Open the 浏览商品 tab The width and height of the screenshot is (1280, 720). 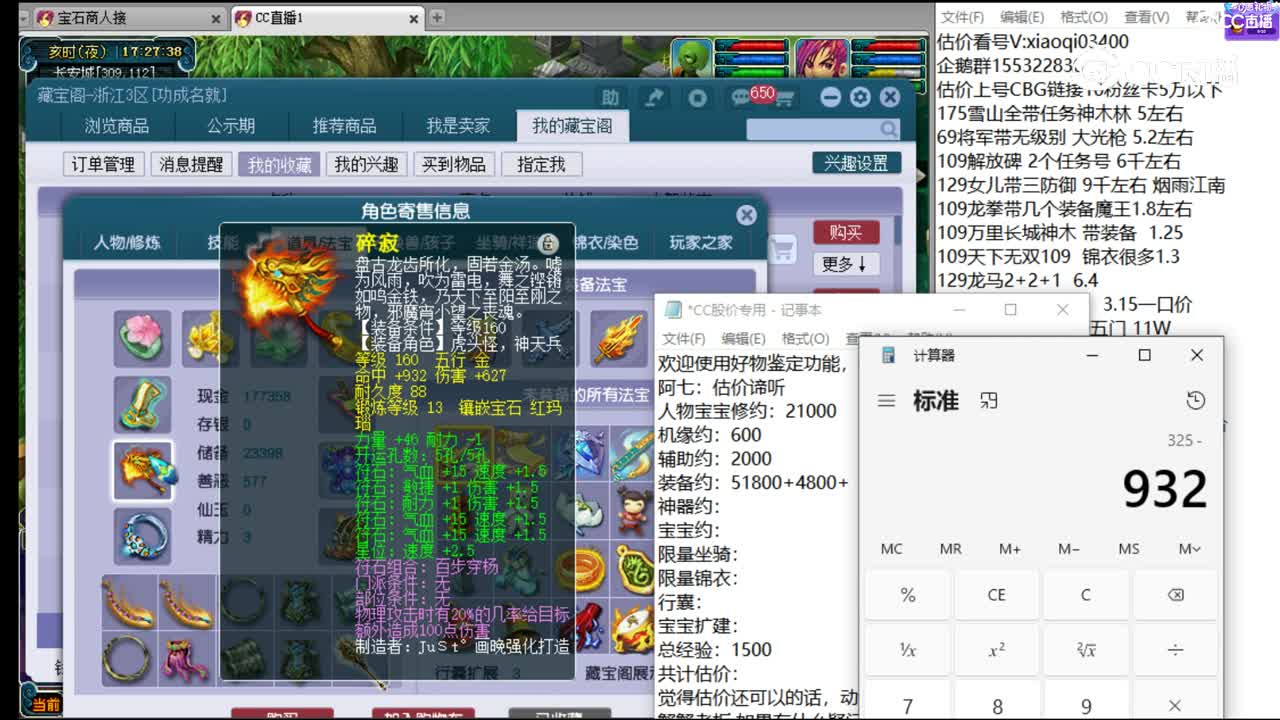point(117,126)
